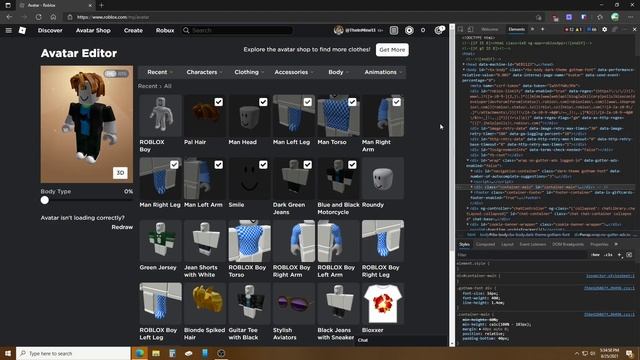Viewport: 640px width, 360px height.
Task: Uncheck the Smile face checkbox
Action: (x=263, y=164)
